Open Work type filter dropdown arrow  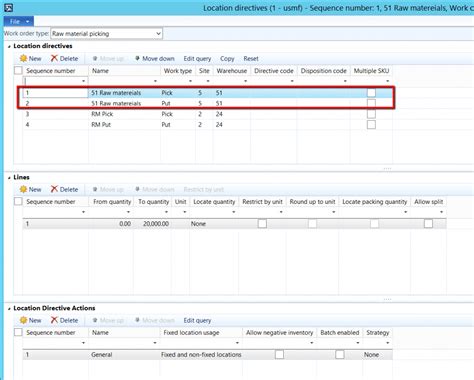tap(190, 81)
